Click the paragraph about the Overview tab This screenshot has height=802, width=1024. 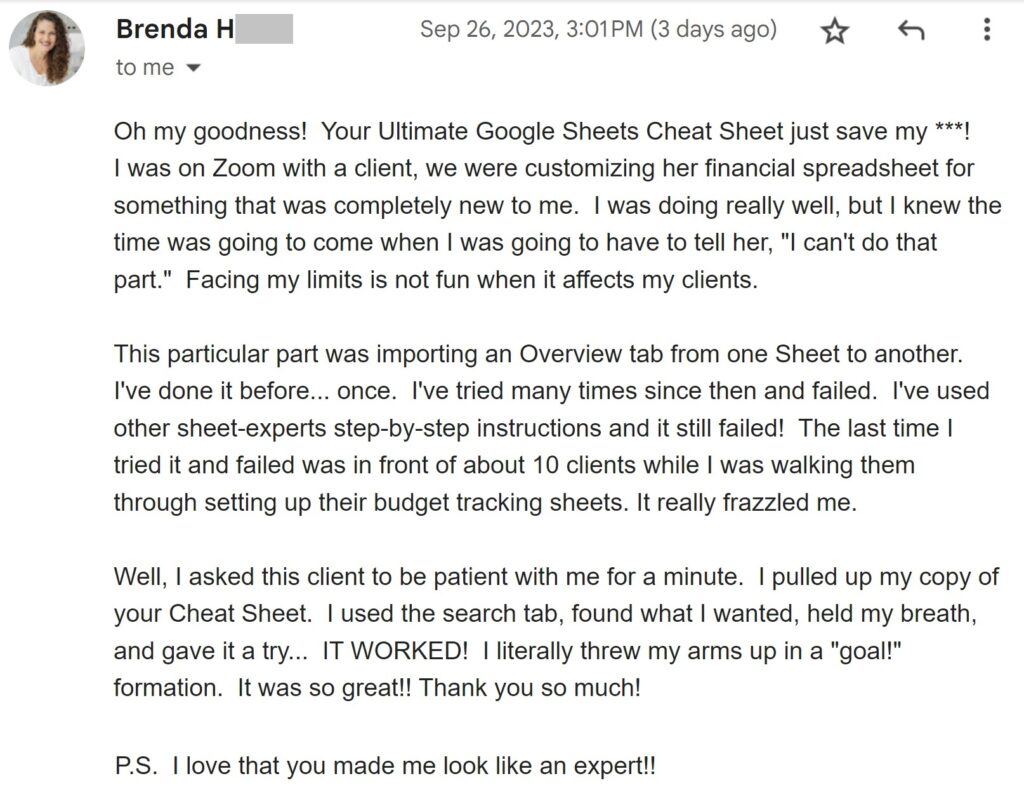(x=550, y=427)
